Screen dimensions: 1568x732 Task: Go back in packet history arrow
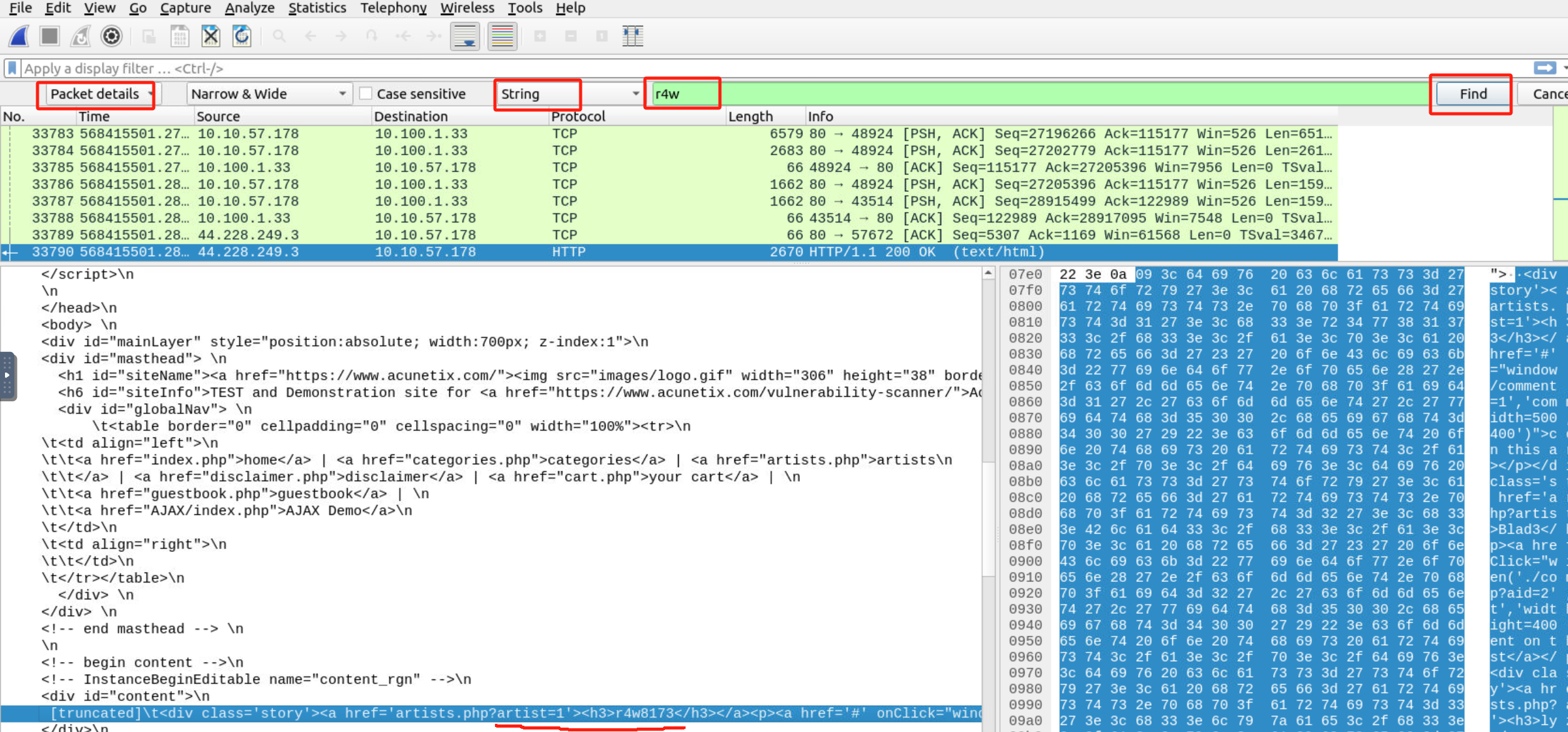click(x=310, y=36)
